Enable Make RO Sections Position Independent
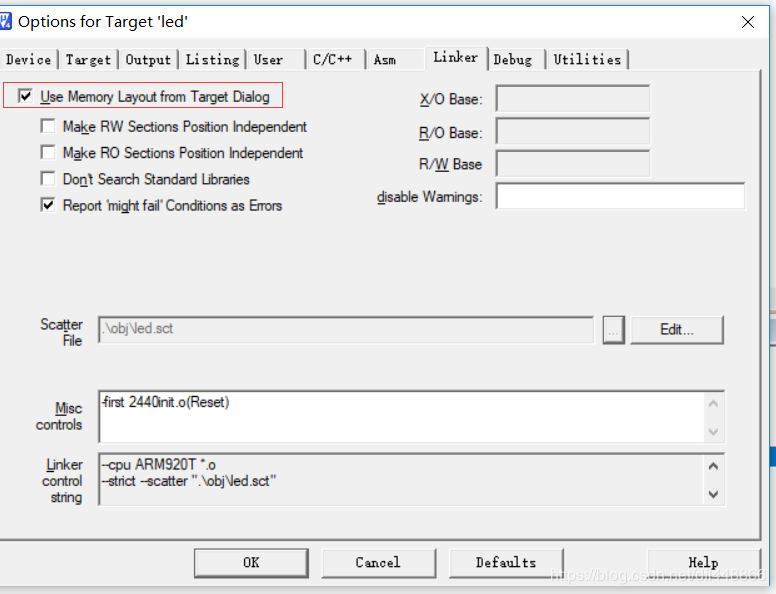Screen dimensions: 776x594 [x=48, y=152]
